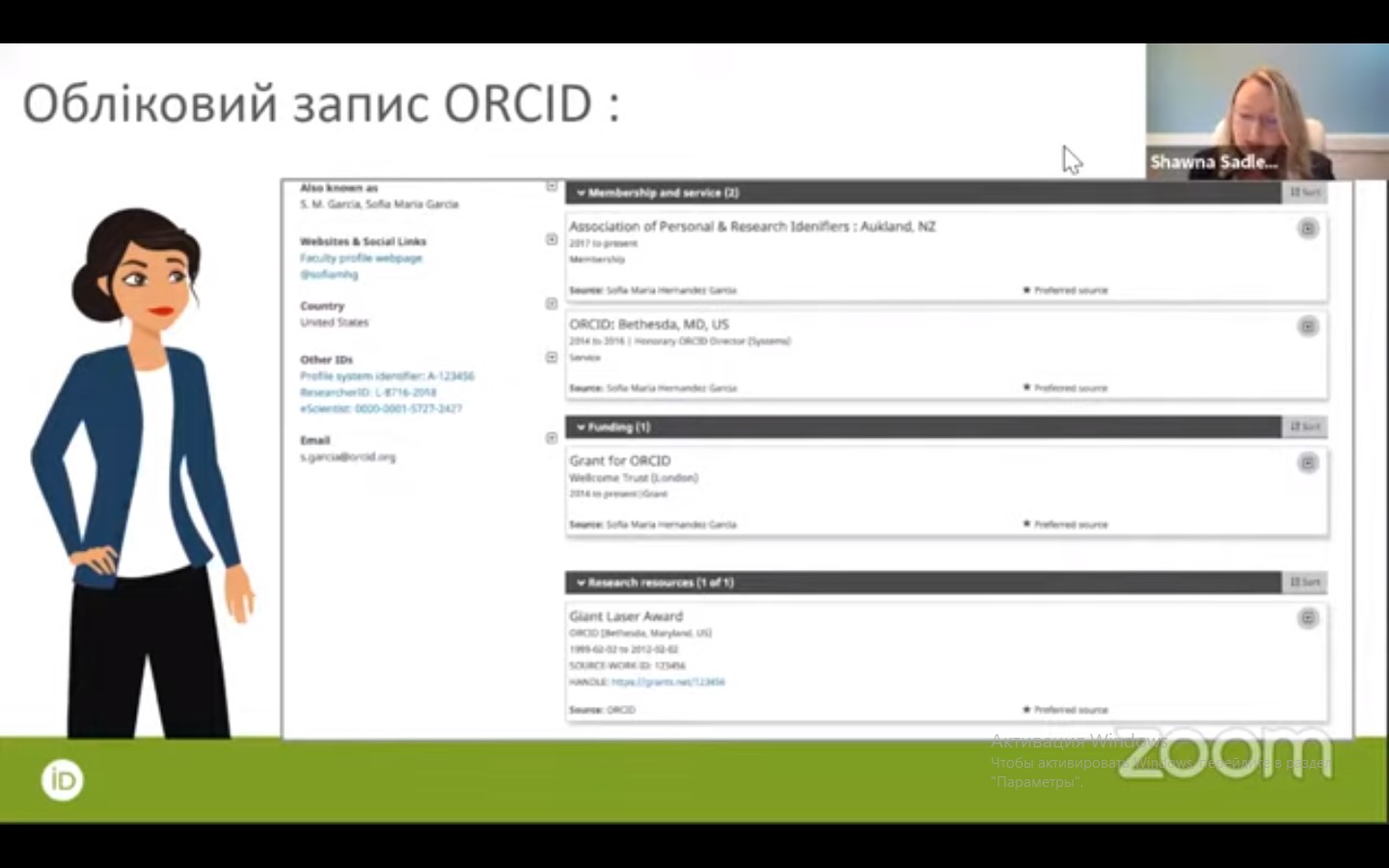The height and width of the screenshot is (868, 1389).
Task: Open Profile system identifier: A-123456 link
Action: click(387, 376)
